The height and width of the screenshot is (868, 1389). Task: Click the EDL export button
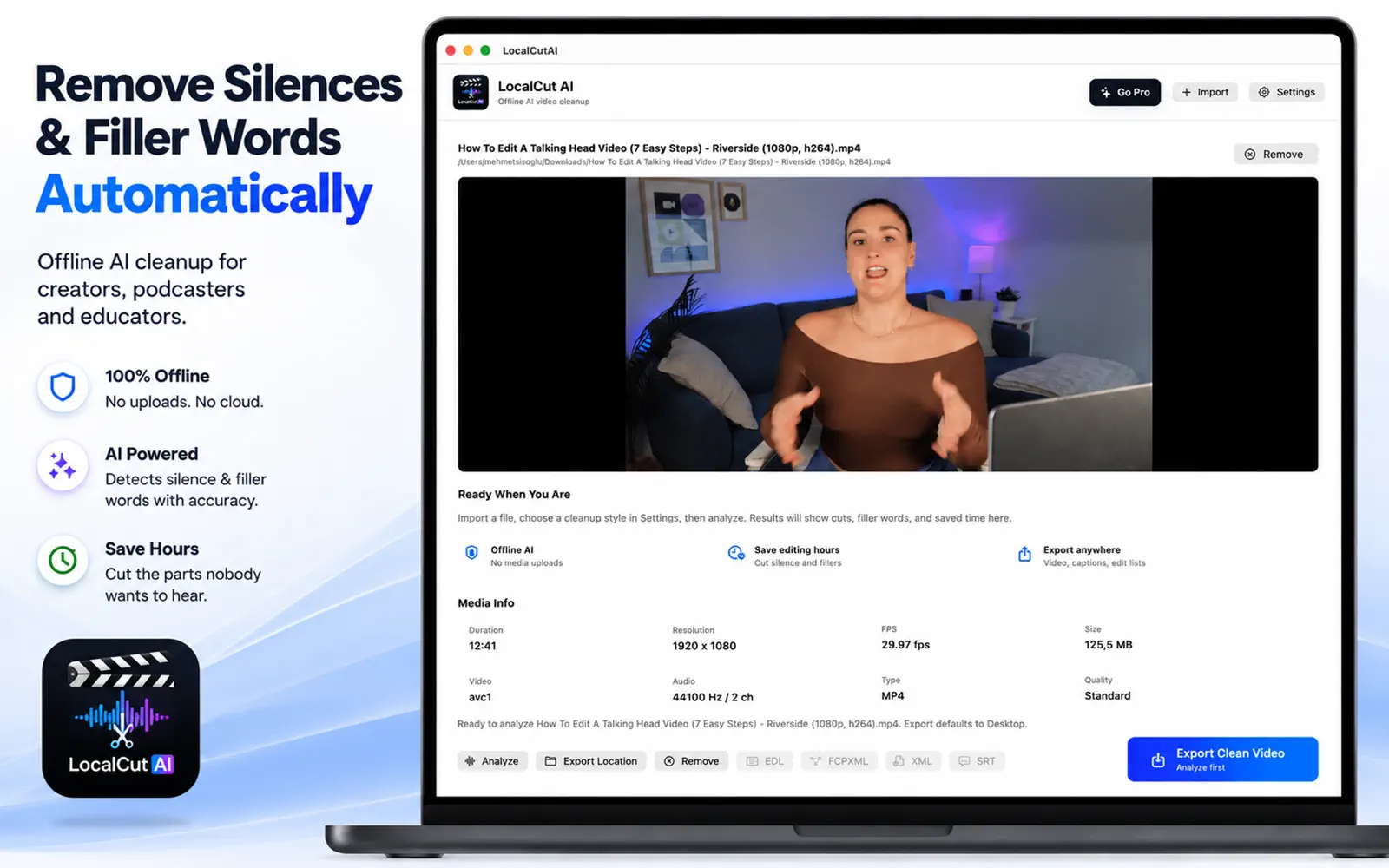[765, 761]
